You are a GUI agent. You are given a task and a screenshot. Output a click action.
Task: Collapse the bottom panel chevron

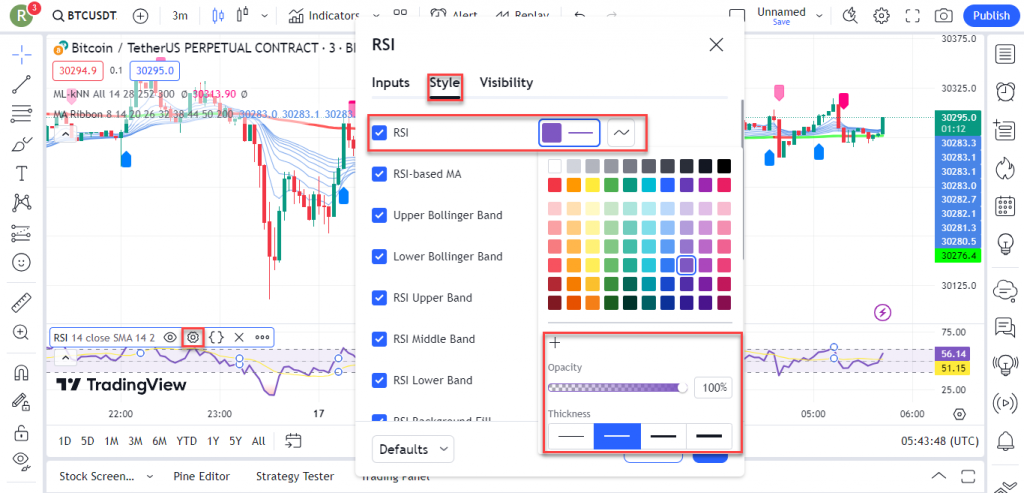pos(938,475)
